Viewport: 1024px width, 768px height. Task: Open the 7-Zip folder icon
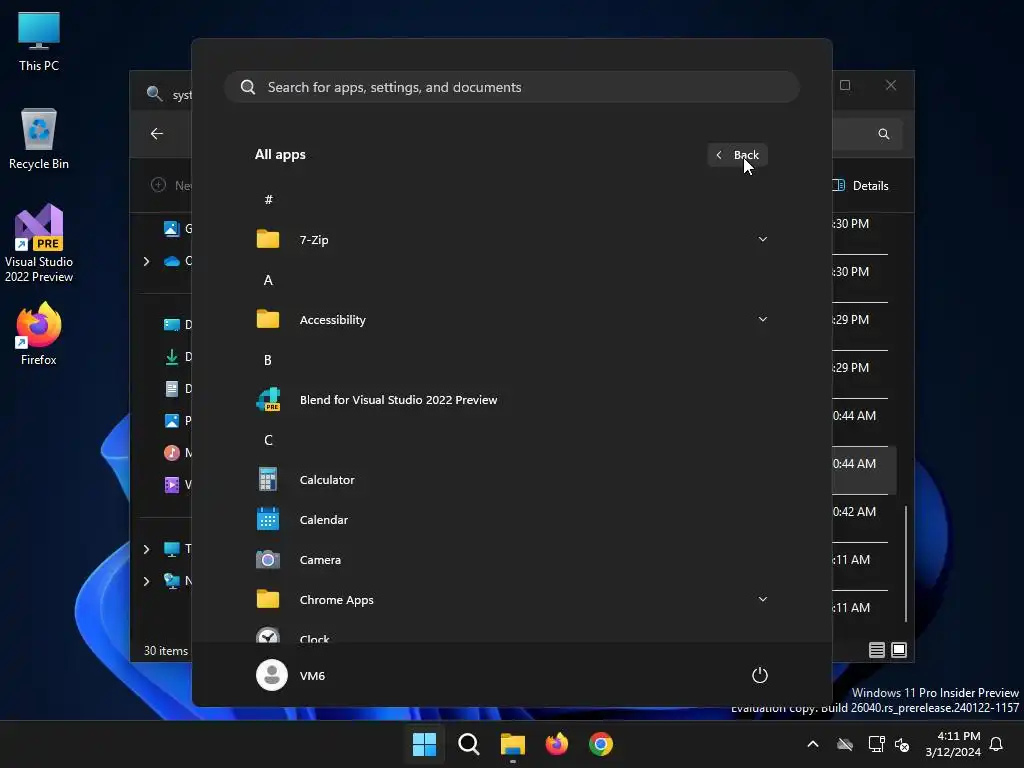(x=268, y=240)
